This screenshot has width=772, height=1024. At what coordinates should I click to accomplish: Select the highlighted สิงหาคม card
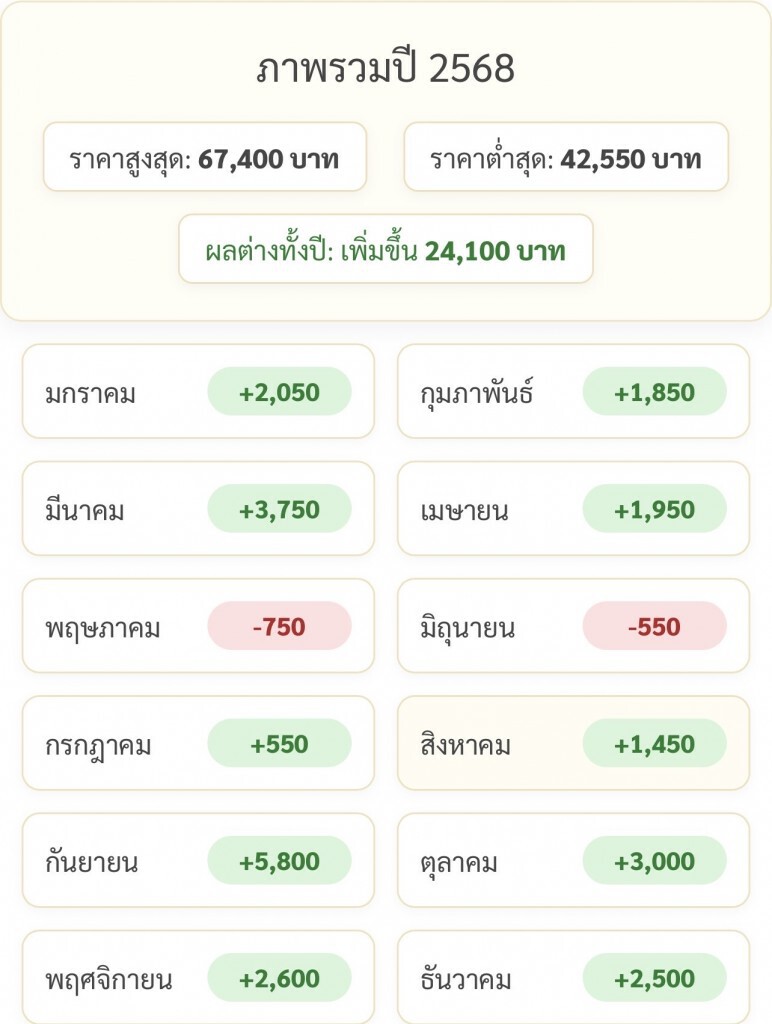click(573, 744)
